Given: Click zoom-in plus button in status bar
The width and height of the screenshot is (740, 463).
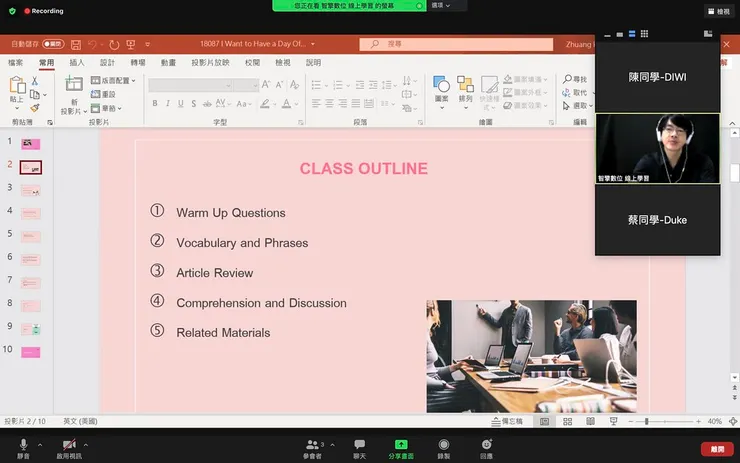Looking at the screenshot, I should click(698, 421).
